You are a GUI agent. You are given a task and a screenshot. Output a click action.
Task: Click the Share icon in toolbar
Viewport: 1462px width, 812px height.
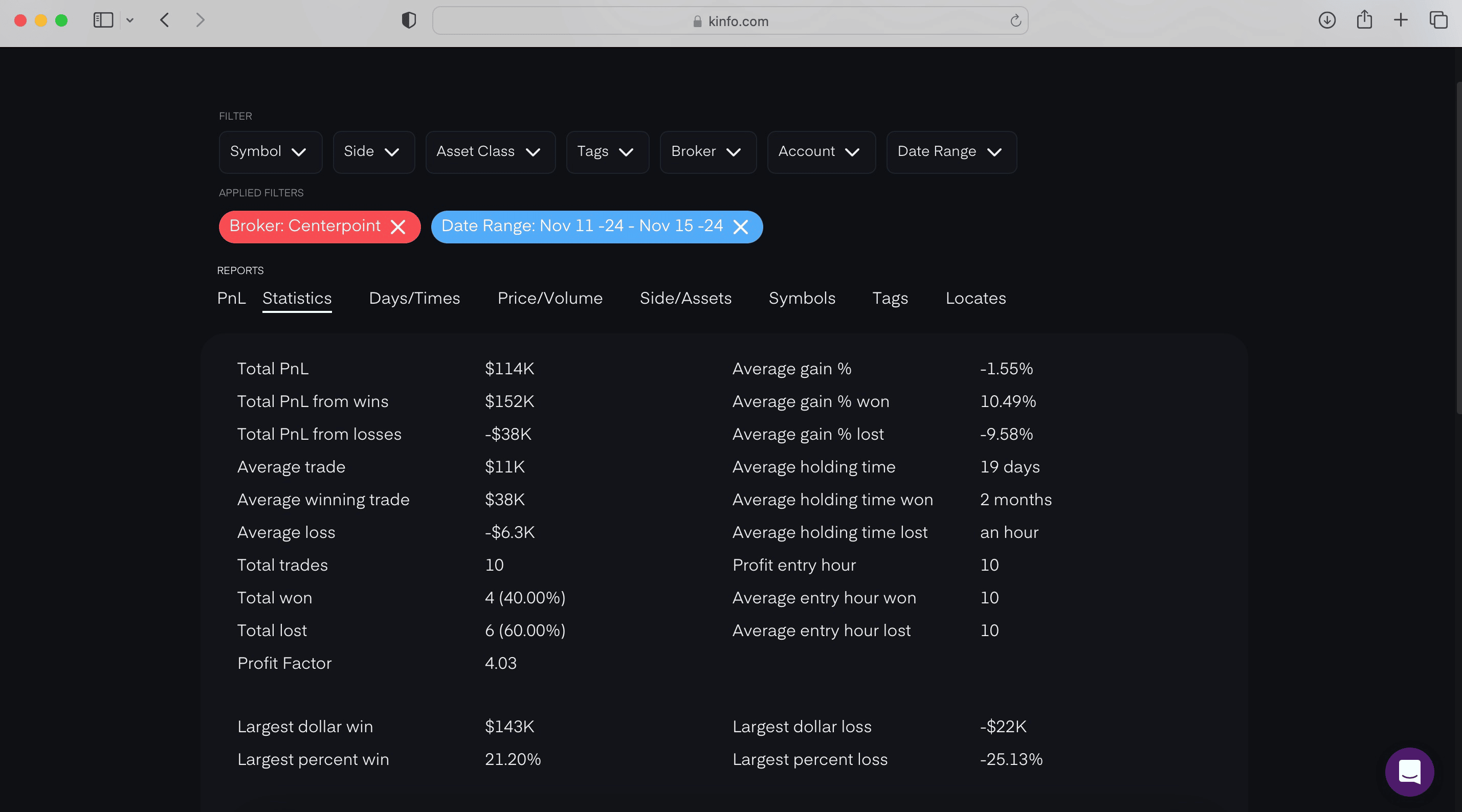coord(1364,20)
